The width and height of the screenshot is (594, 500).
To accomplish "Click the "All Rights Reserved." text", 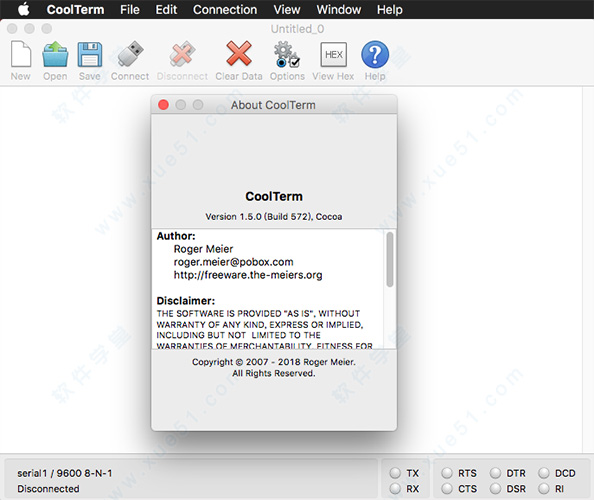I will coord(274,373).
